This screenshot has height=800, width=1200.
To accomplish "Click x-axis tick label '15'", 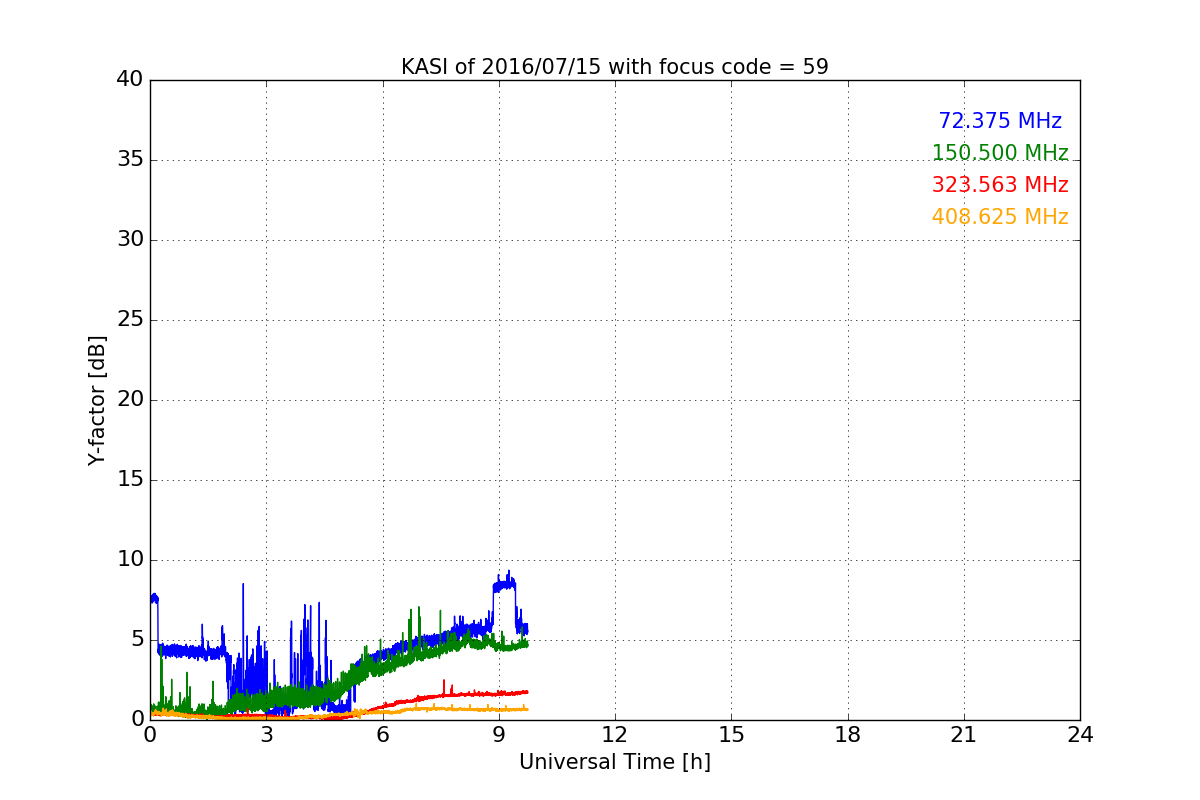I will coord(731,735).
